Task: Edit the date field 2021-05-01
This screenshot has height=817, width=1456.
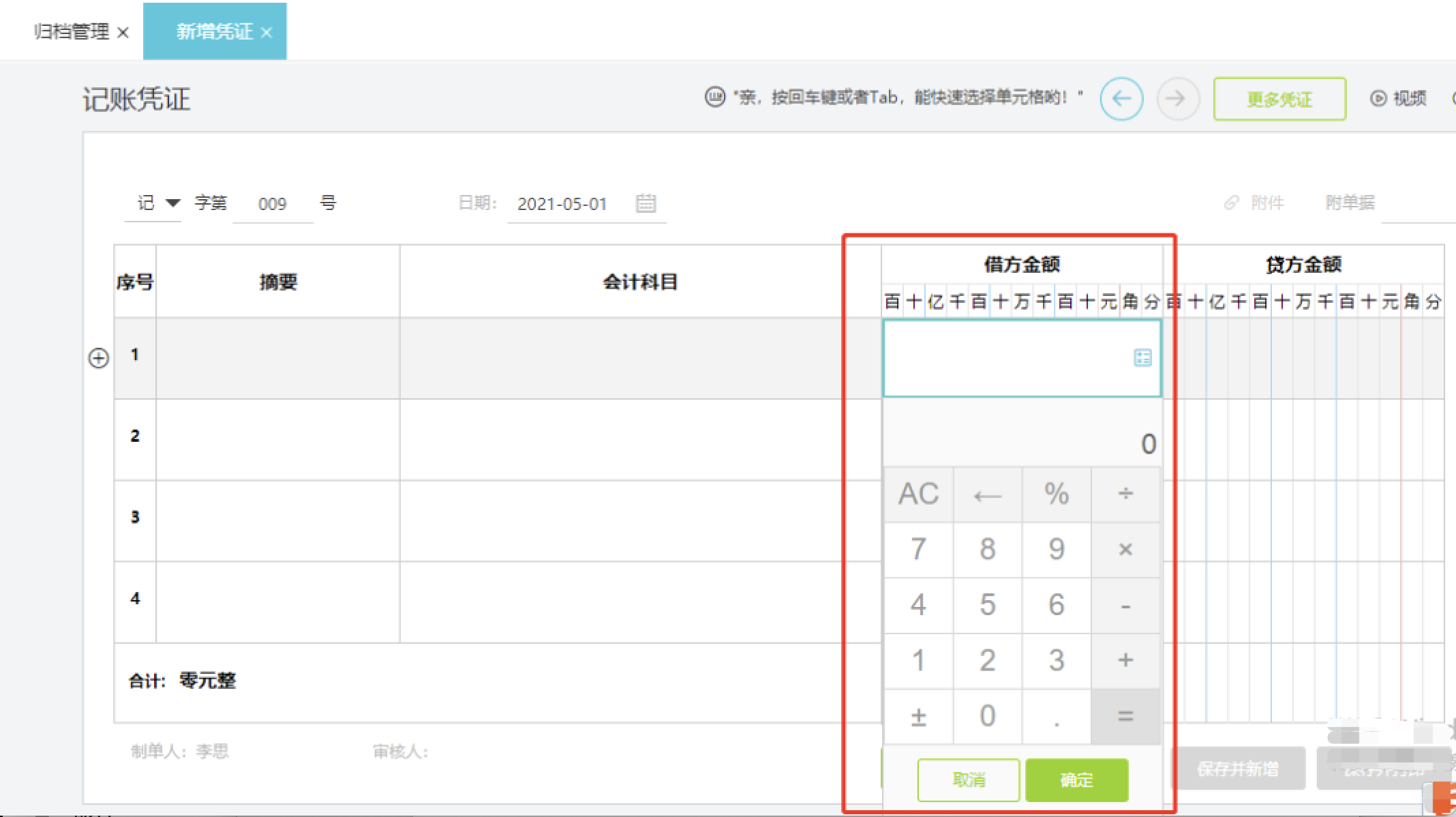Action: [562, 204]
